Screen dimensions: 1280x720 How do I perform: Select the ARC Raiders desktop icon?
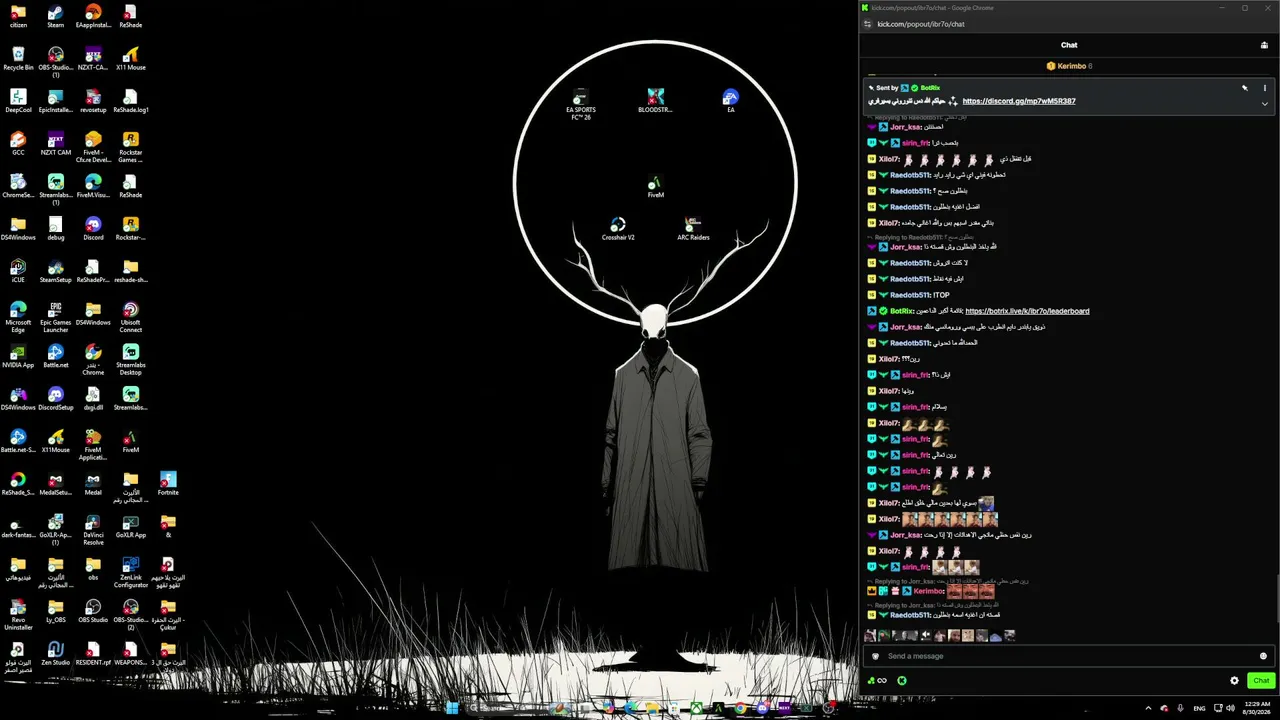(693, 229)
